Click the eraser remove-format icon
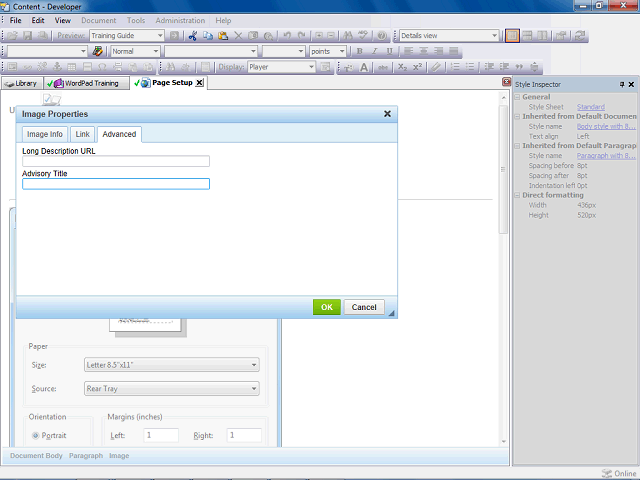This screenshot has width=640, height=480. 436,67
